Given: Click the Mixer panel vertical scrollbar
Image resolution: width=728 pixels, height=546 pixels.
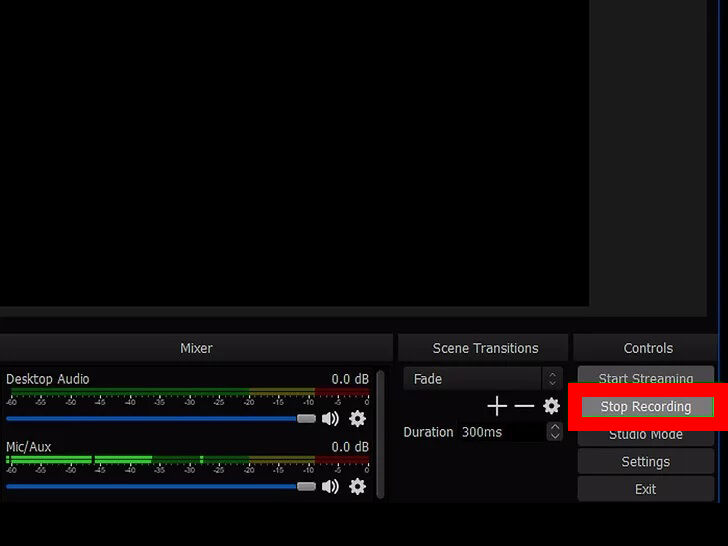Looking at the screenshot, I should [x=380, y=435].
